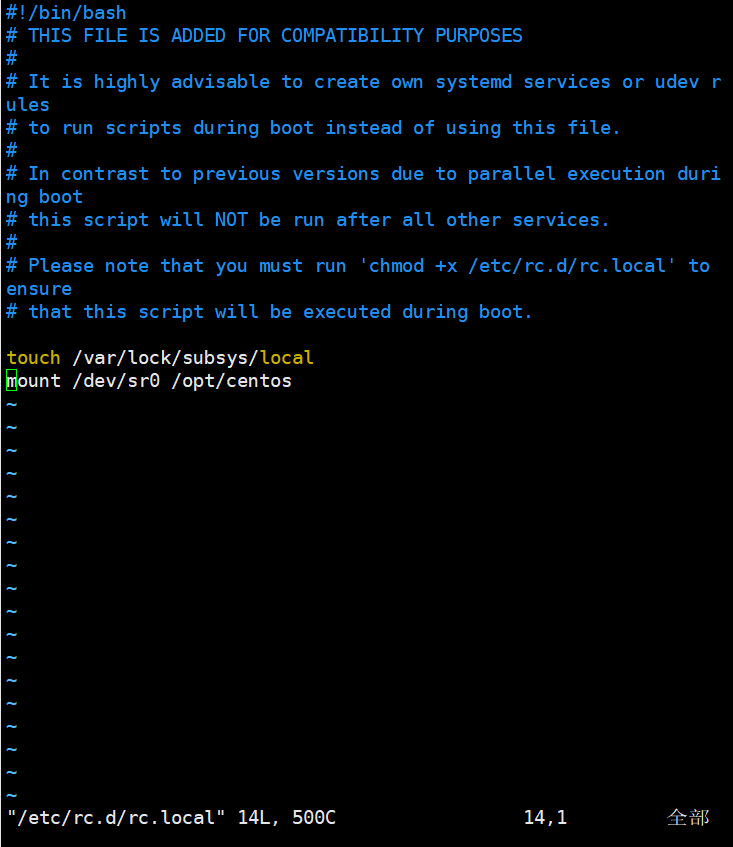Screen dimensions: 733x847
Task: Click the yellow 'local' word
Action: pos(287,358)
